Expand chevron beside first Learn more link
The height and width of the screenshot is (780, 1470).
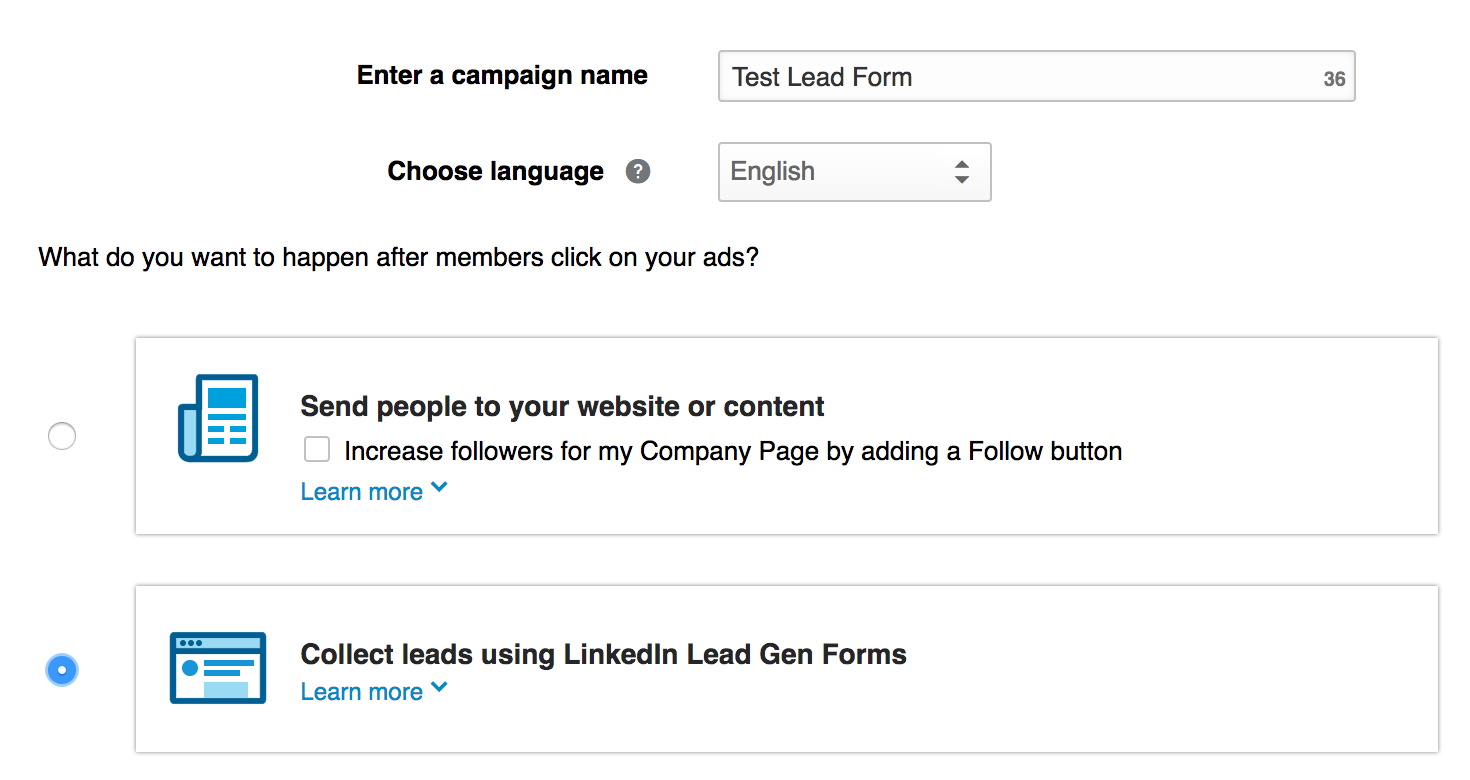coord(440,488)
